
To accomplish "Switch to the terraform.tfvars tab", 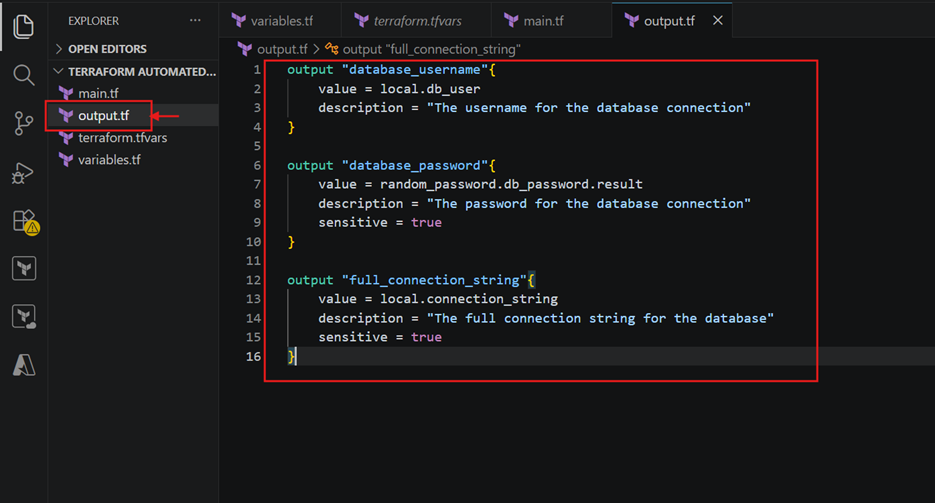I will click(416, 21).
